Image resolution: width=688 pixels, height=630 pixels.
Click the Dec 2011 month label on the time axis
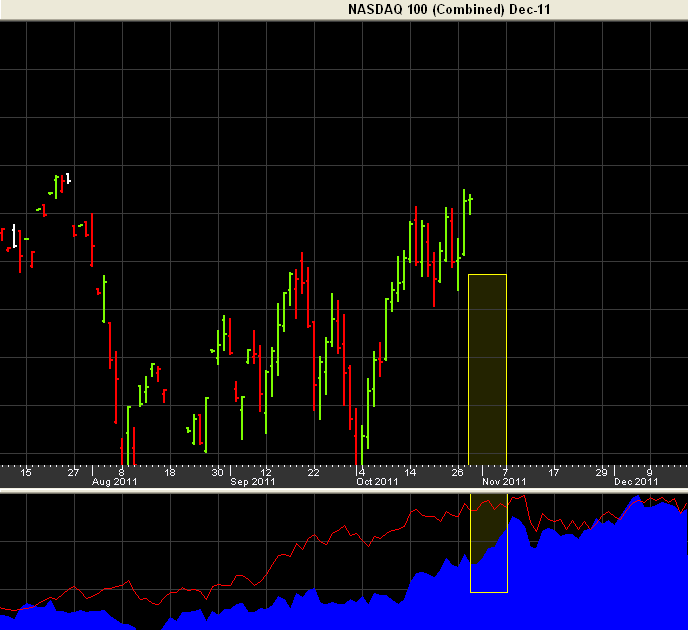(636, 482)
